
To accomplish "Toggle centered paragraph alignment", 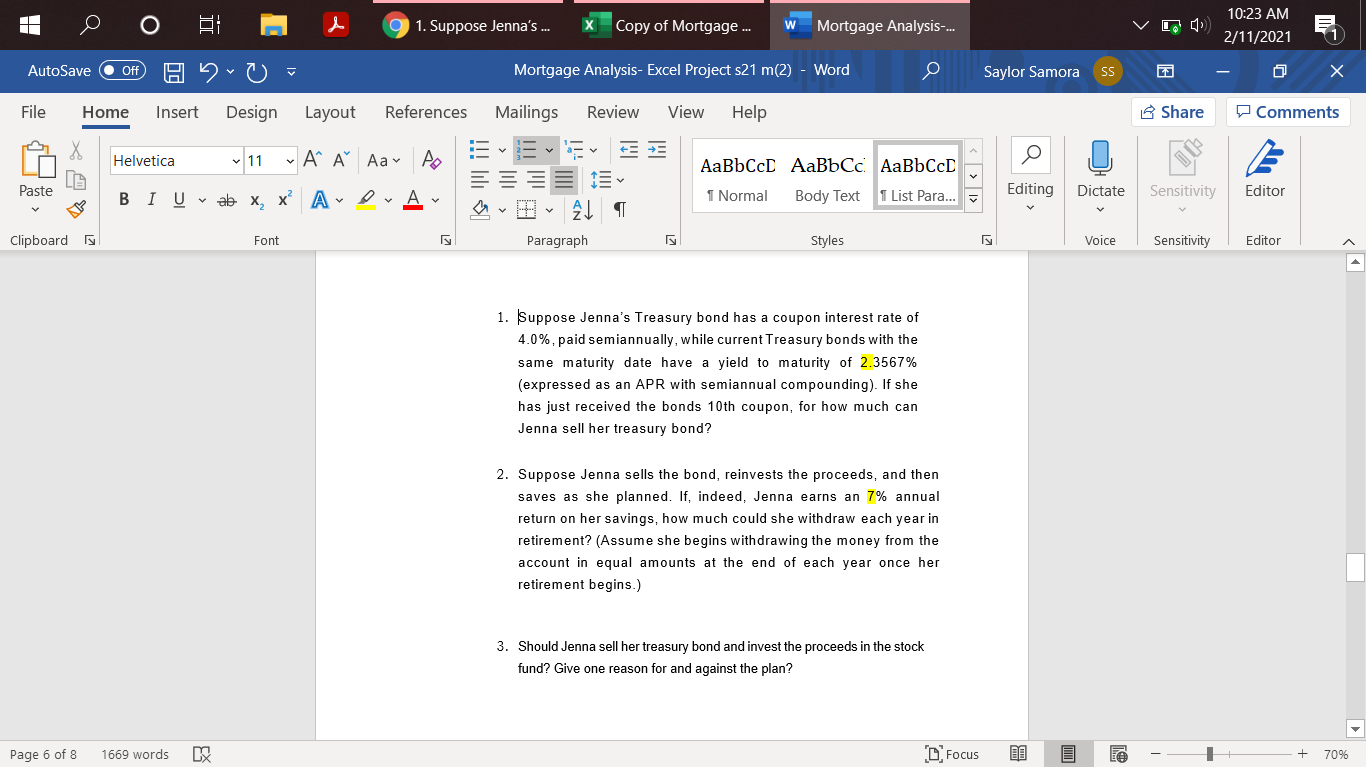I will [508, 180].
